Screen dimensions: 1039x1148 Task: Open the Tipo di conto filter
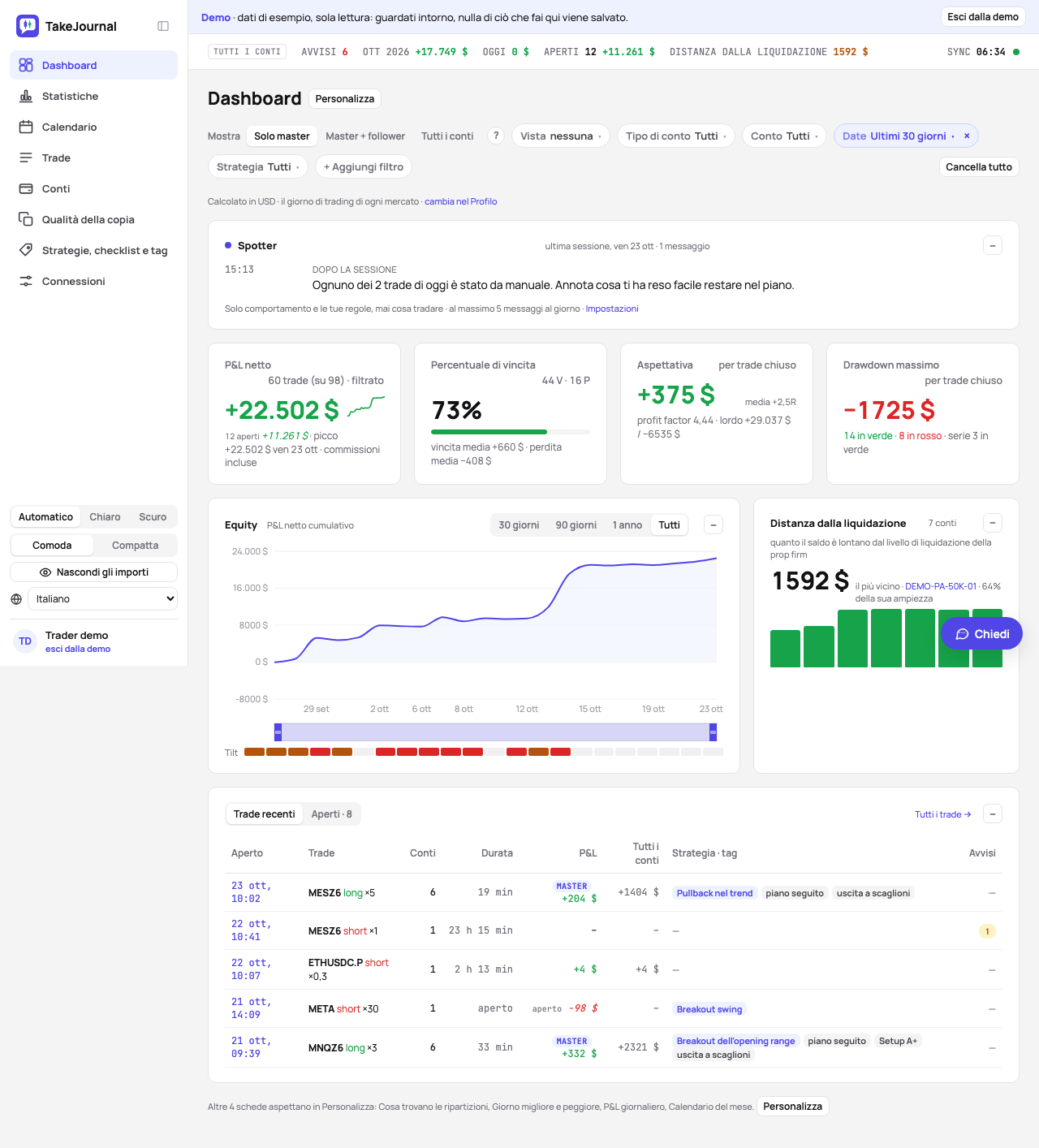tap(676, 136)
